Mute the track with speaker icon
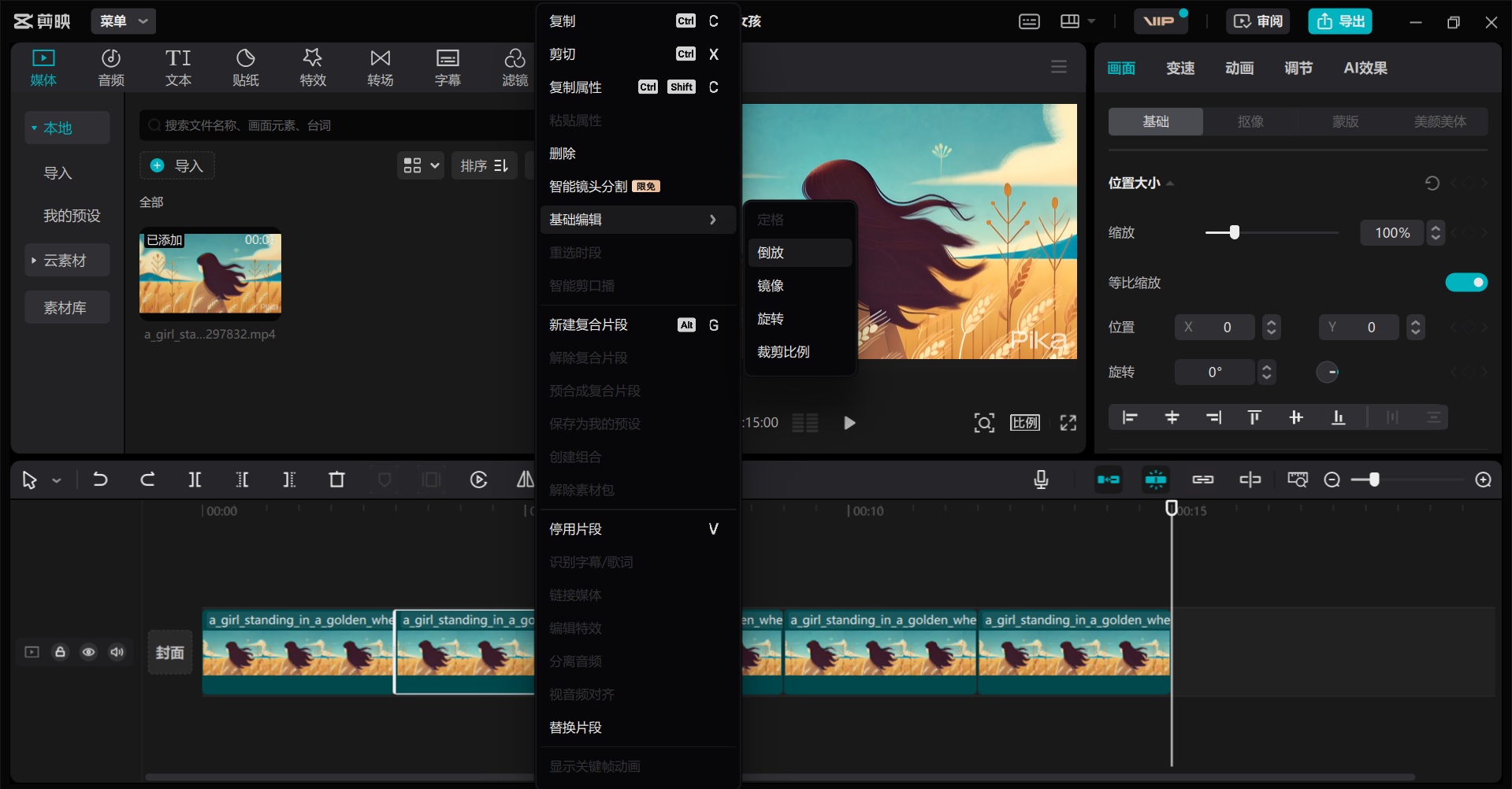 coord(117,652)
